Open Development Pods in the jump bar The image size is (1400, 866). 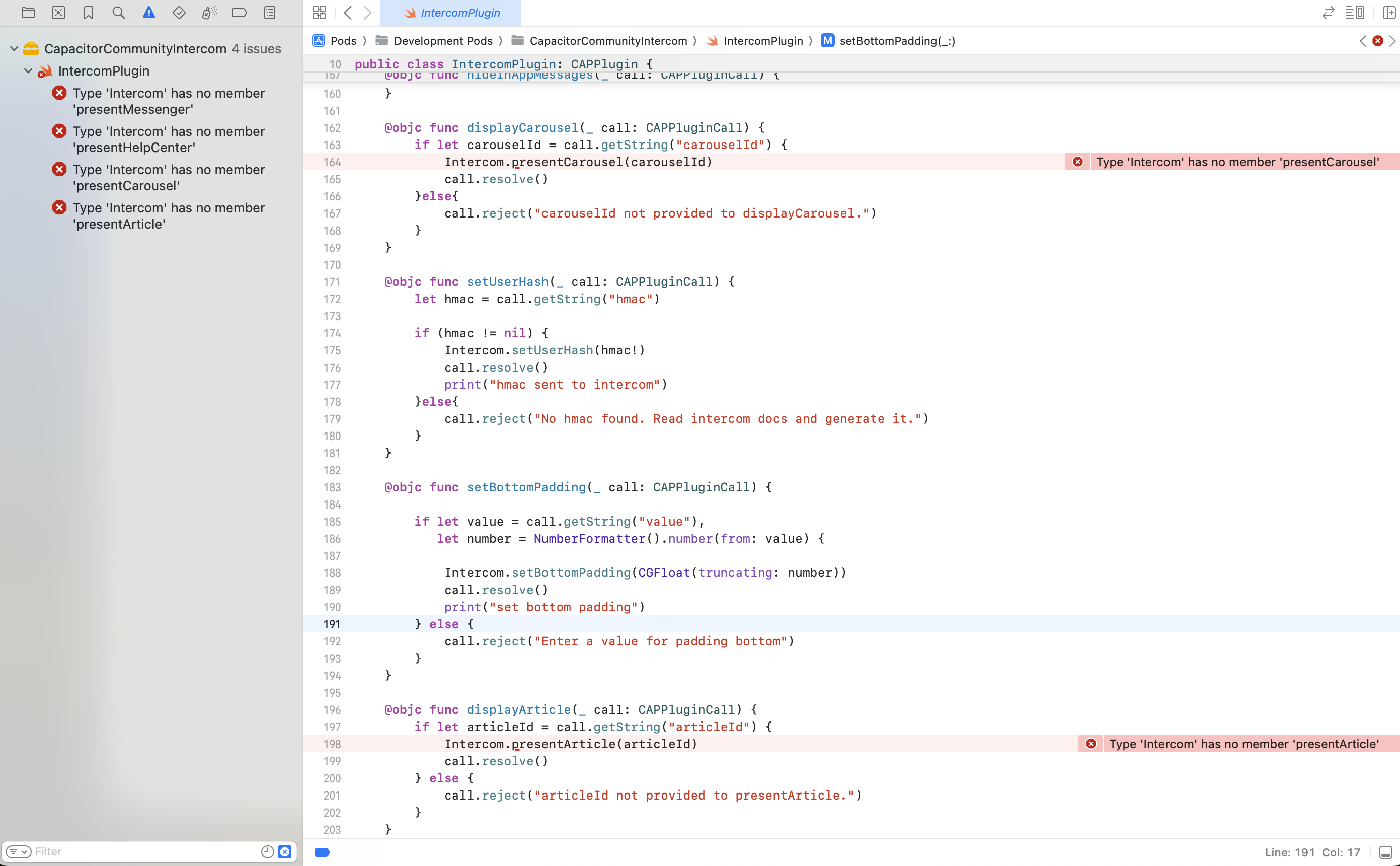pos(443,41)
